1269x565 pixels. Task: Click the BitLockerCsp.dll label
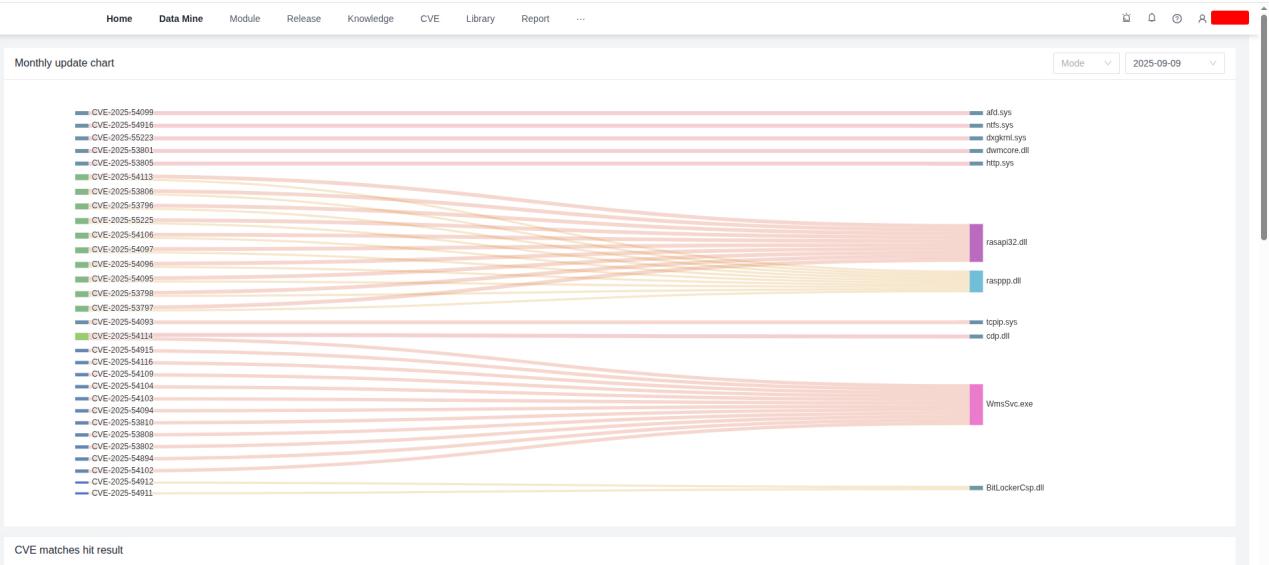click(1014, 488)
